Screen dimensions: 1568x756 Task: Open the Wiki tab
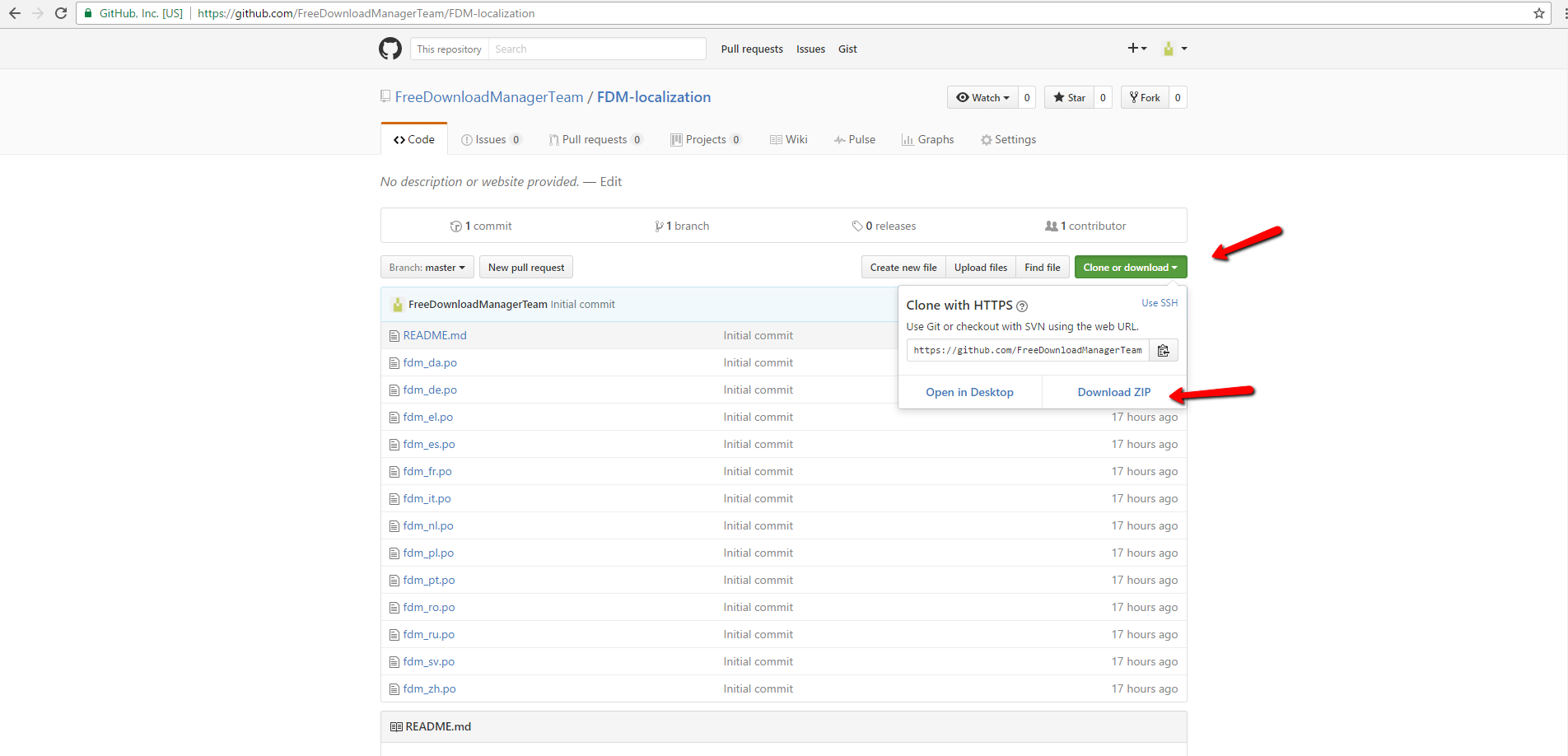[789, 140]
